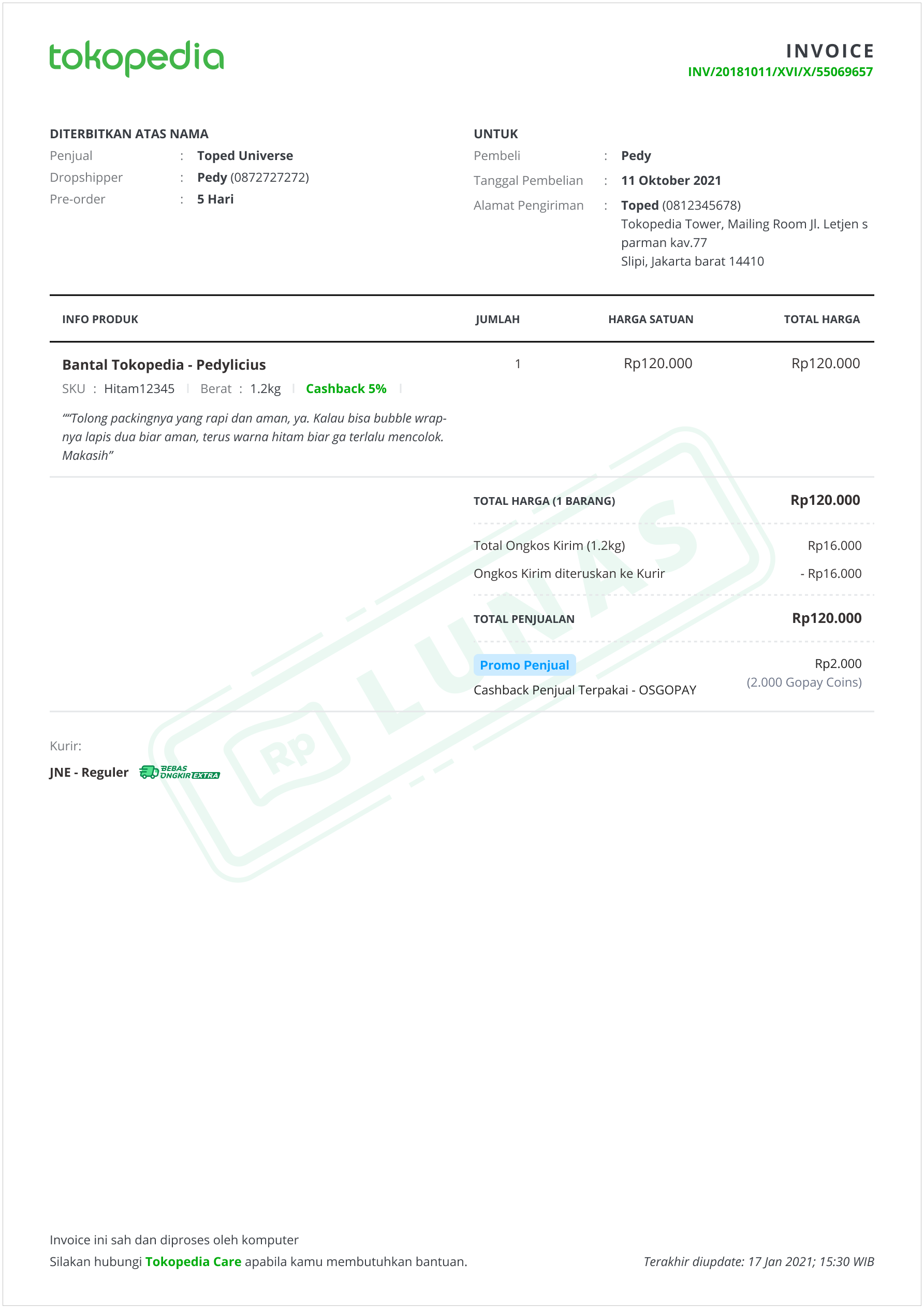This screenshot has width=924, height=1308.
Task: Select the Terakhir diupdate timestamp
Action: click(759, 1261)
